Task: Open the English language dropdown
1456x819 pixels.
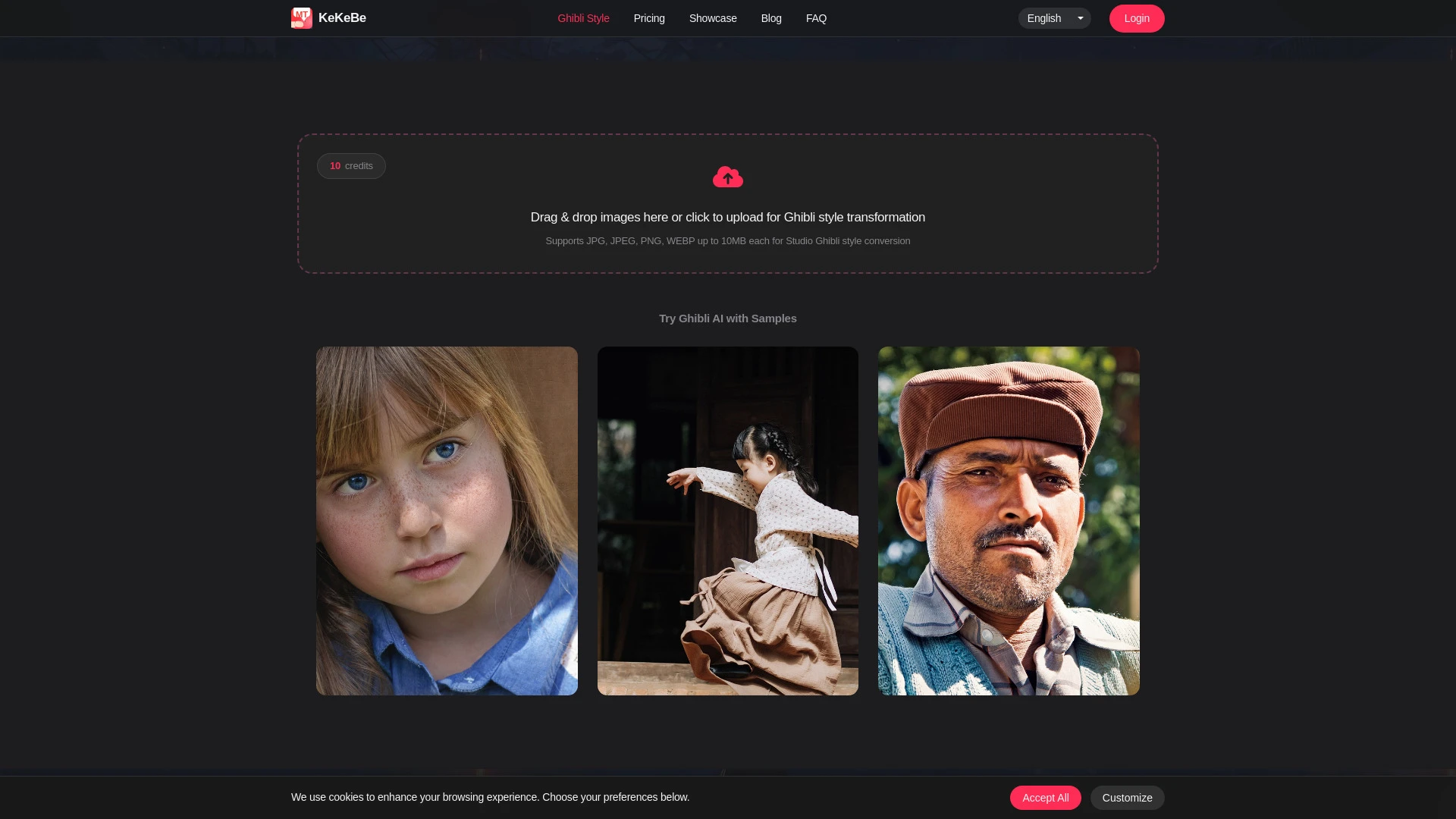Action: pos(1045,18)
